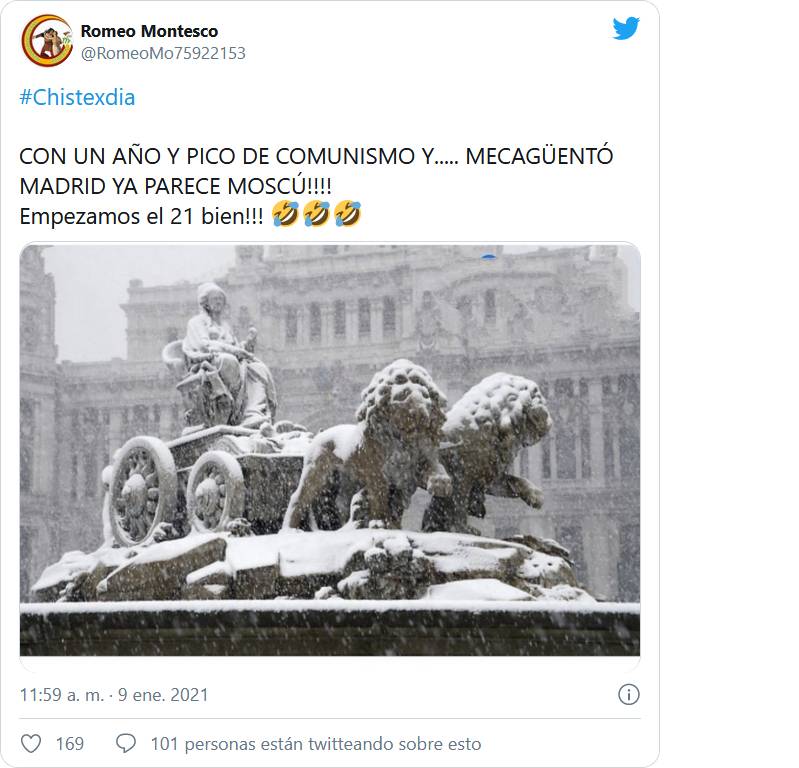
Task: Like the tweet with the heart icon
Action: tap(31, 744)
